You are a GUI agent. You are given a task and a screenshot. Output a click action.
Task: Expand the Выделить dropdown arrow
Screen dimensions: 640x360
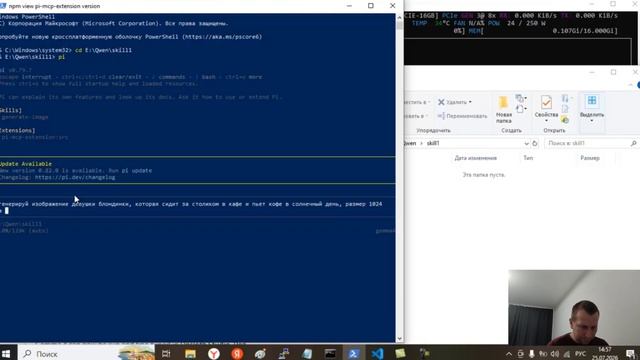[591, 121]
